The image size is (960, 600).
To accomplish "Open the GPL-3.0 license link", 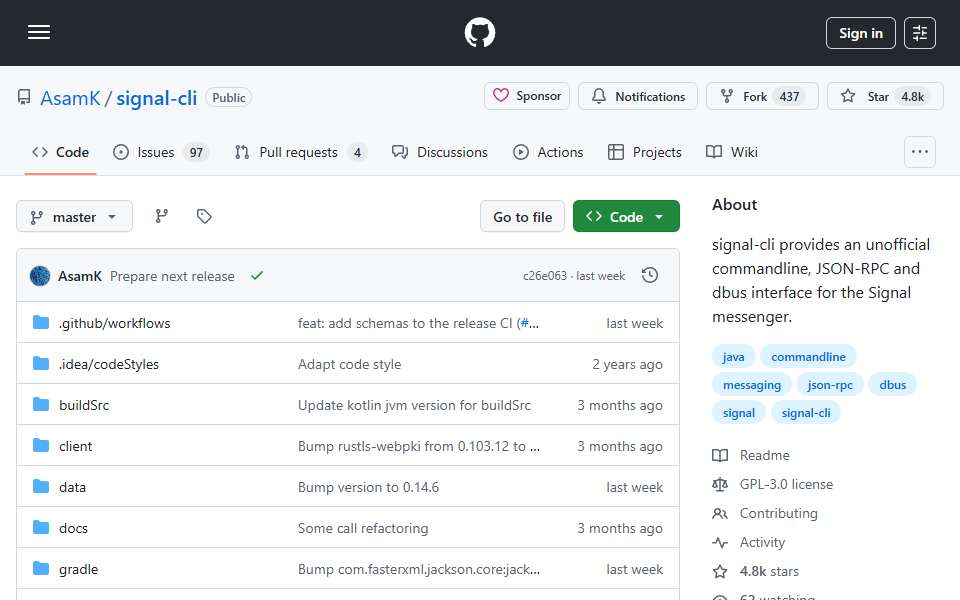I will click(786, 484).
